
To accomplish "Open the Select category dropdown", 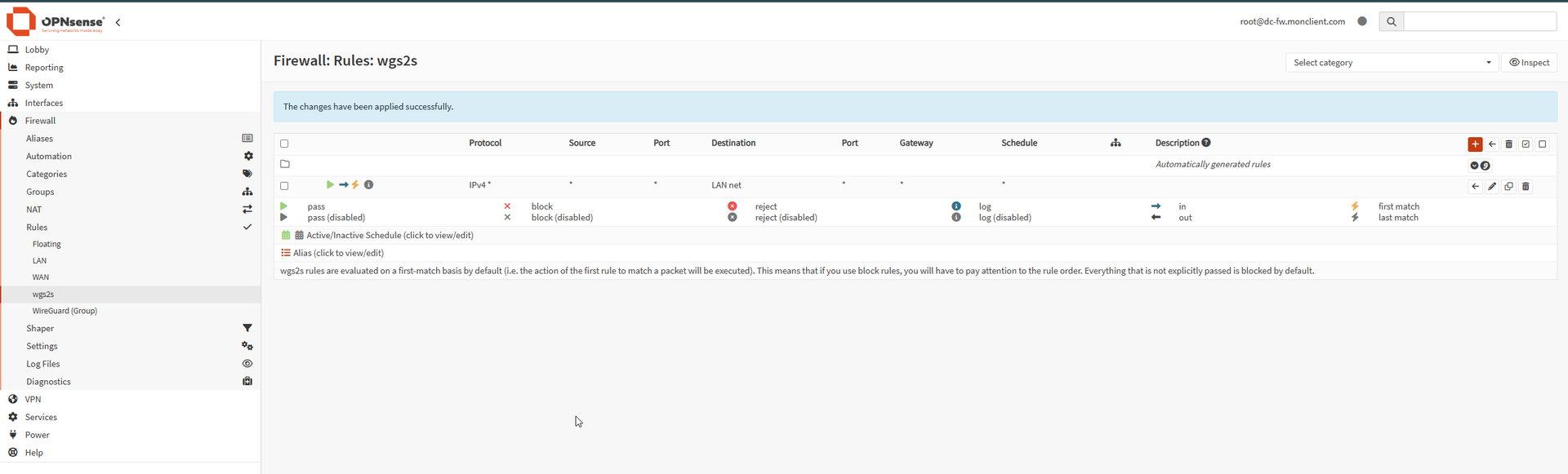I will coord(1392,63).
